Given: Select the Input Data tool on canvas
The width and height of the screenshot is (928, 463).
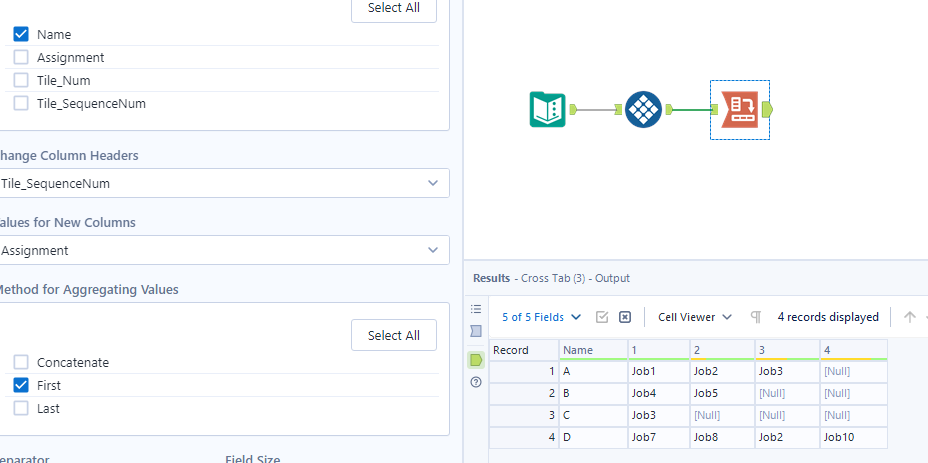Looking at the screenshot, I should [547, 109].
